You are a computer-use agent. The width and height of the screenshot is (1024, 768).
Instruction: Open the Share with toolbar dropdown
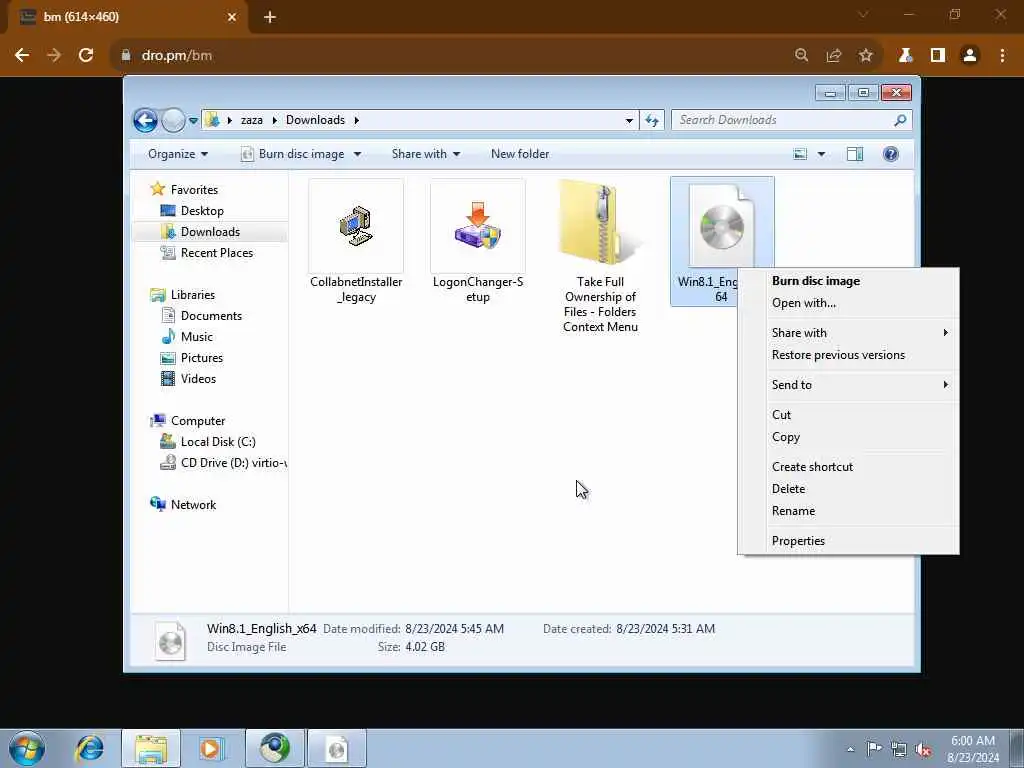pos(426,154)
